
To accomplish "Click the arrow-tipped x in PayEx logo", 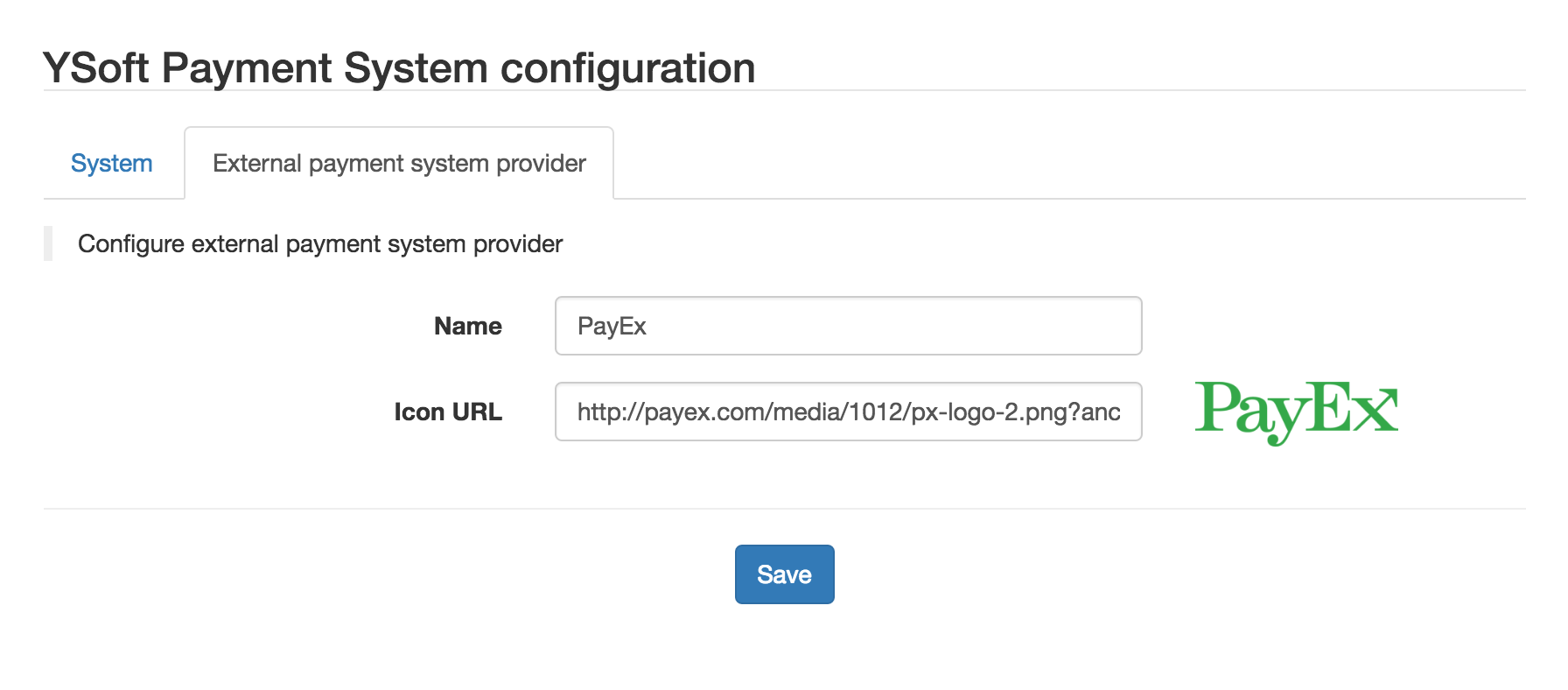I will (x=1376, y=410).
